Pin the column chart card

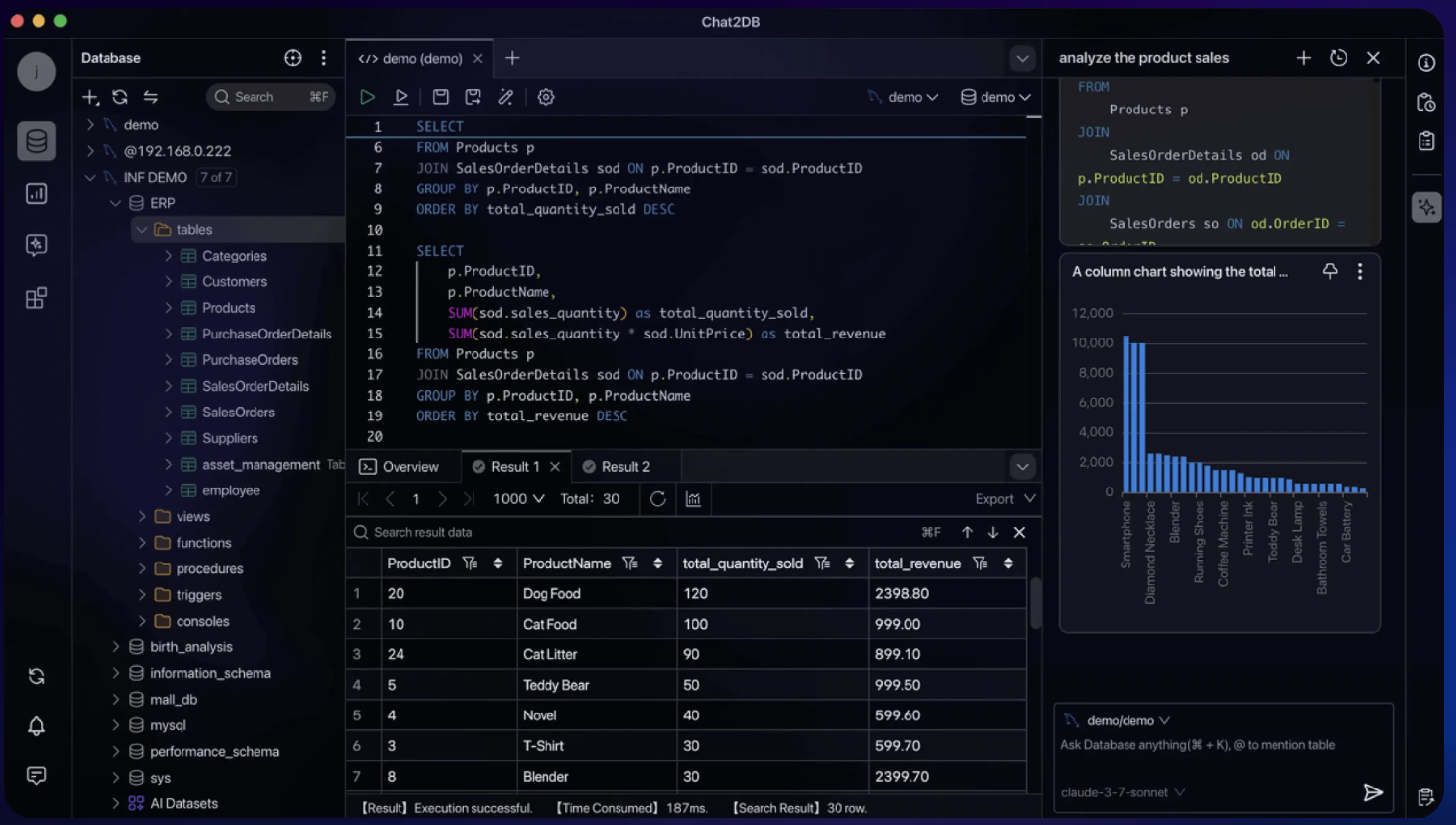[x=1330, y=271]
